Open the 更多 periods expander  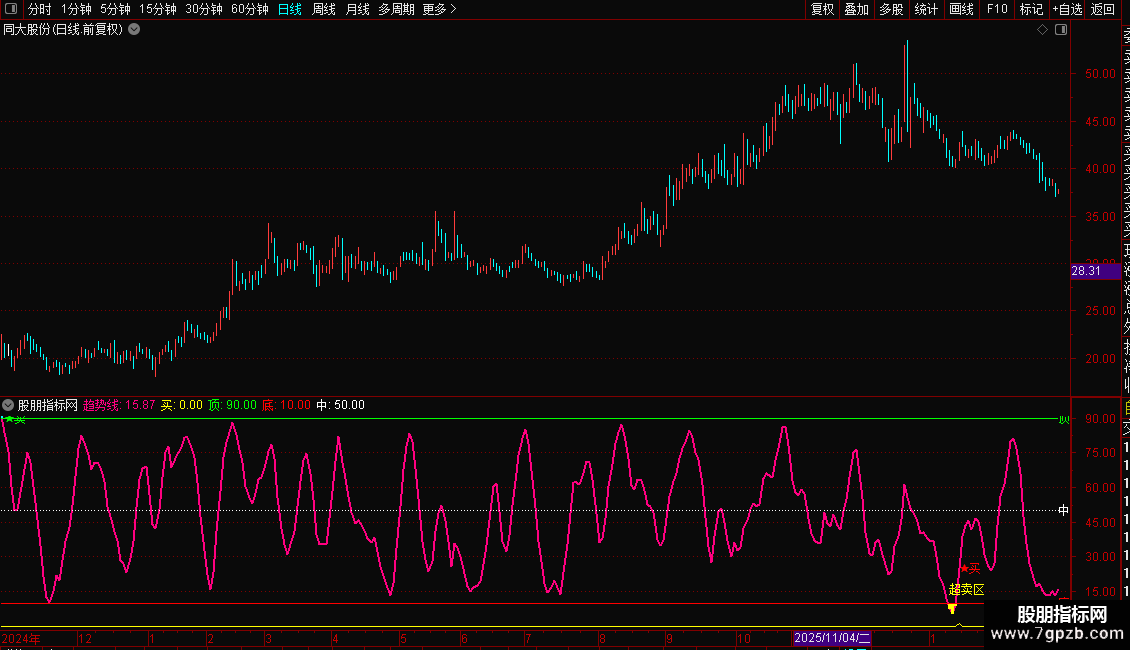click(439, 9)
